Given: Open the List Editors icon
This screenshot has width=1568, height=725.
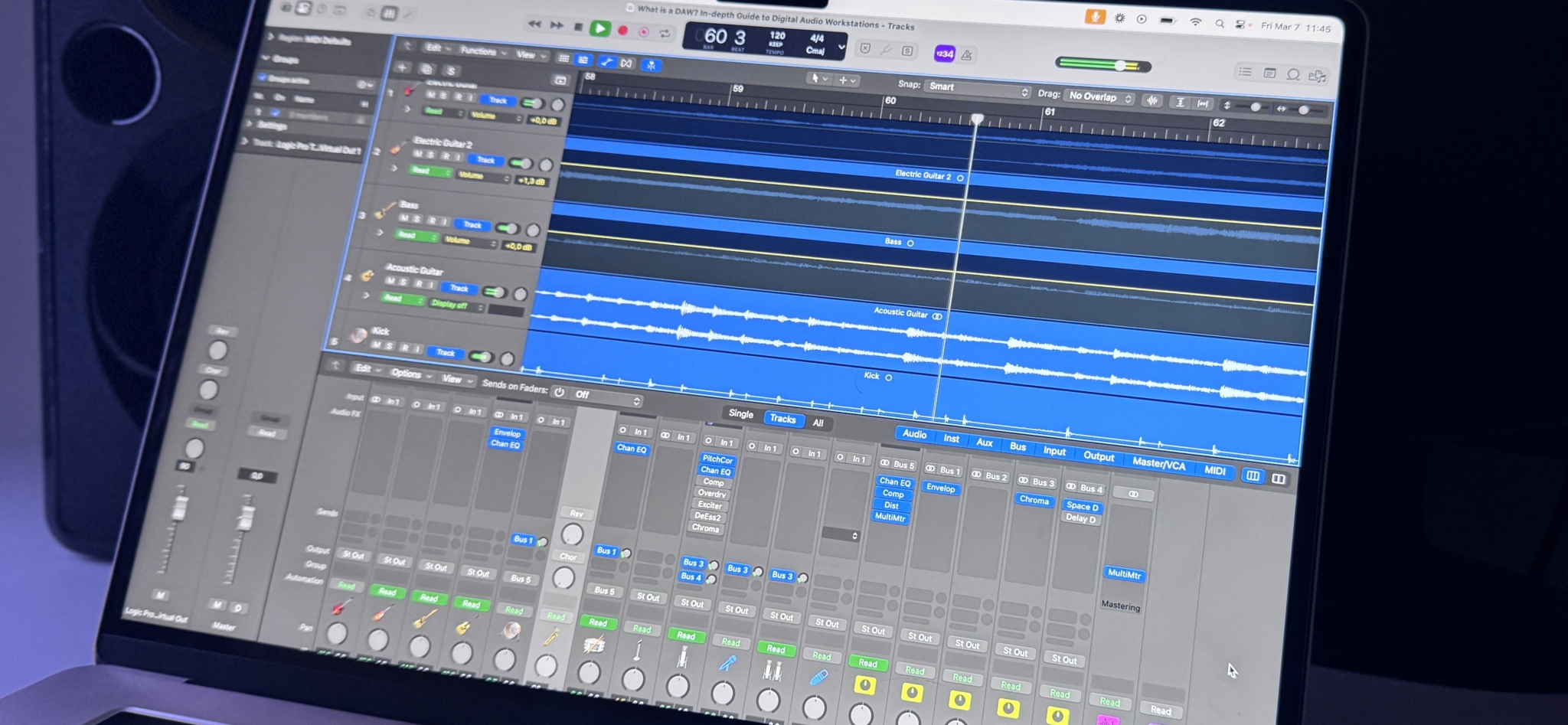Looking at the screenshot, I should pos(1246,72).
